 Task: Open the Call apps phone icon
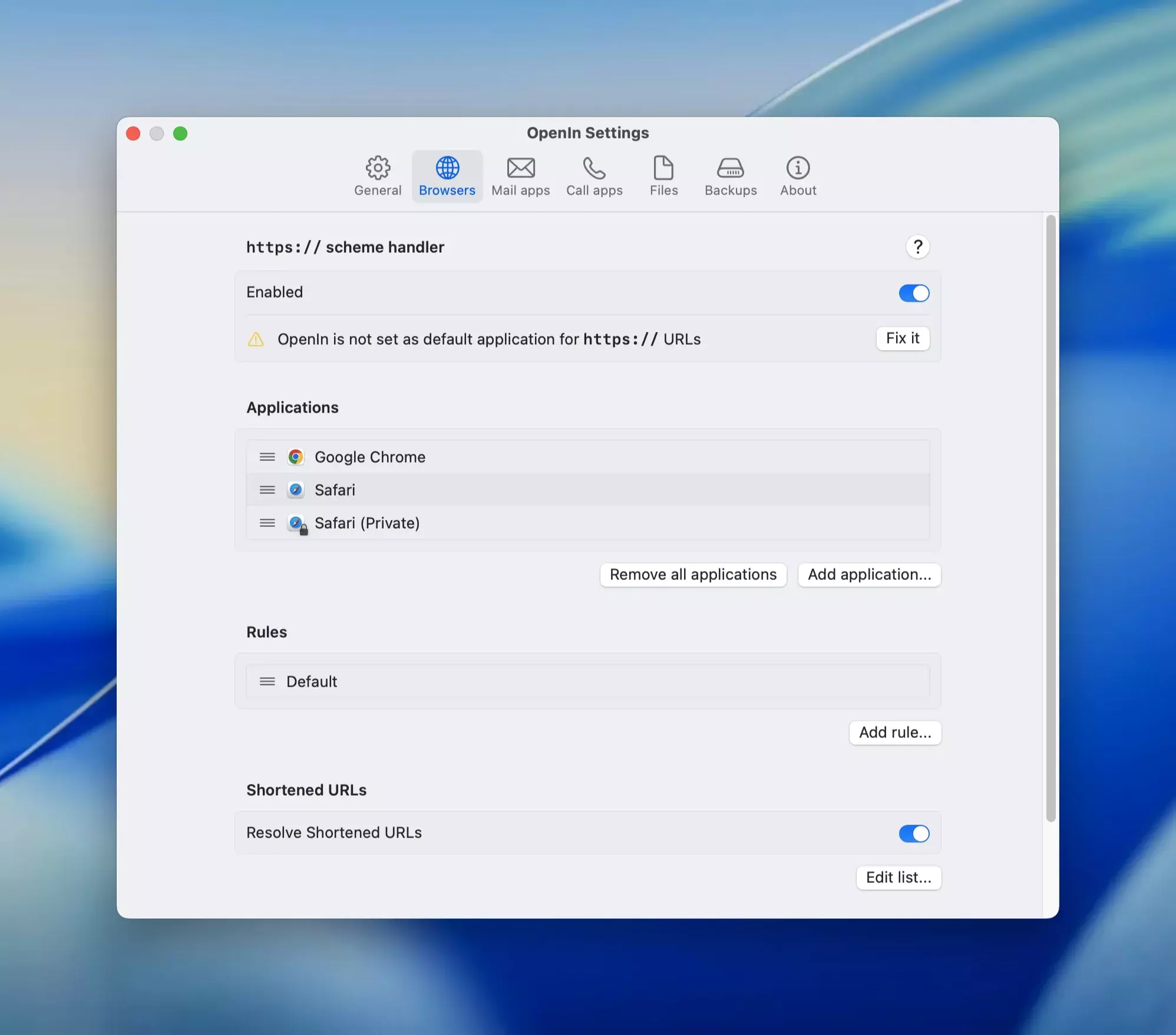click(x=594, y=168)
